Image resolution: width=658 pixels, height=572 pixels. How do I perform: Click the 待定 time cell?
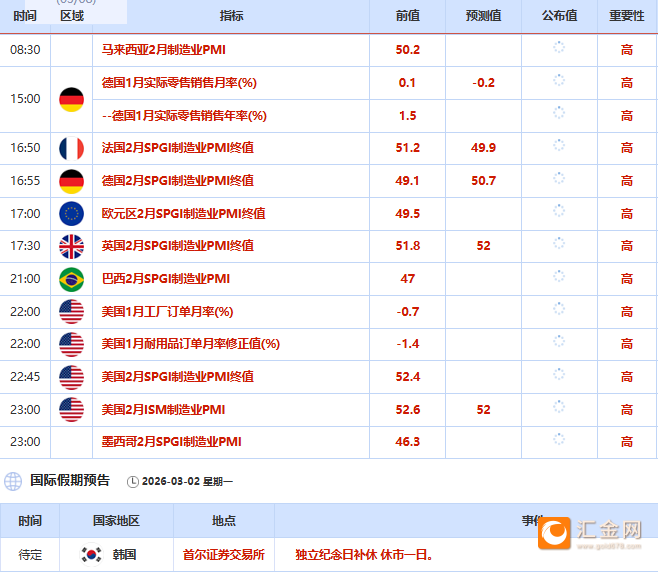[x=30, y=555]
